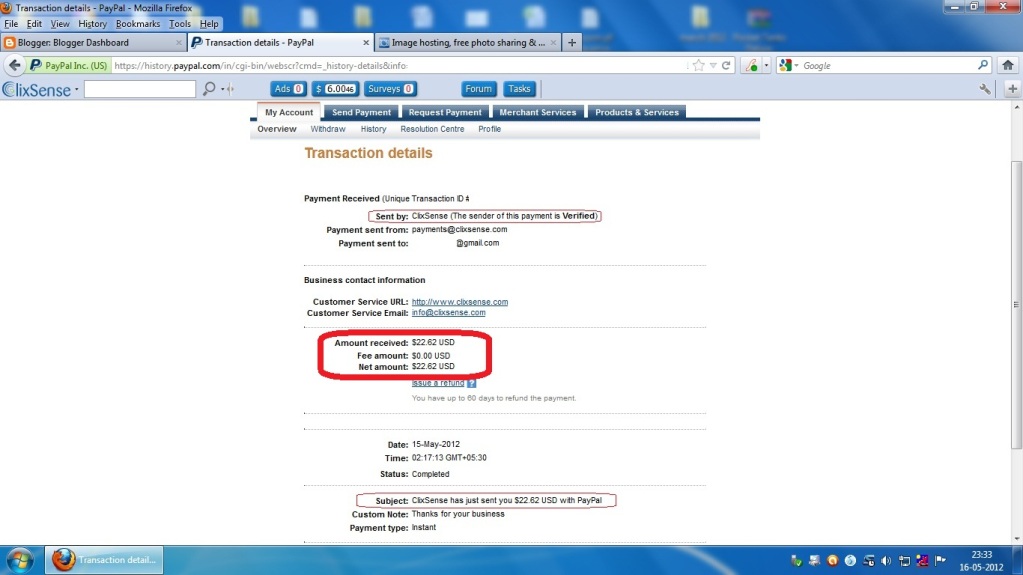Bookmark this page with the star icon
Screen dimensions: 1023x575
tap(699, 65)
